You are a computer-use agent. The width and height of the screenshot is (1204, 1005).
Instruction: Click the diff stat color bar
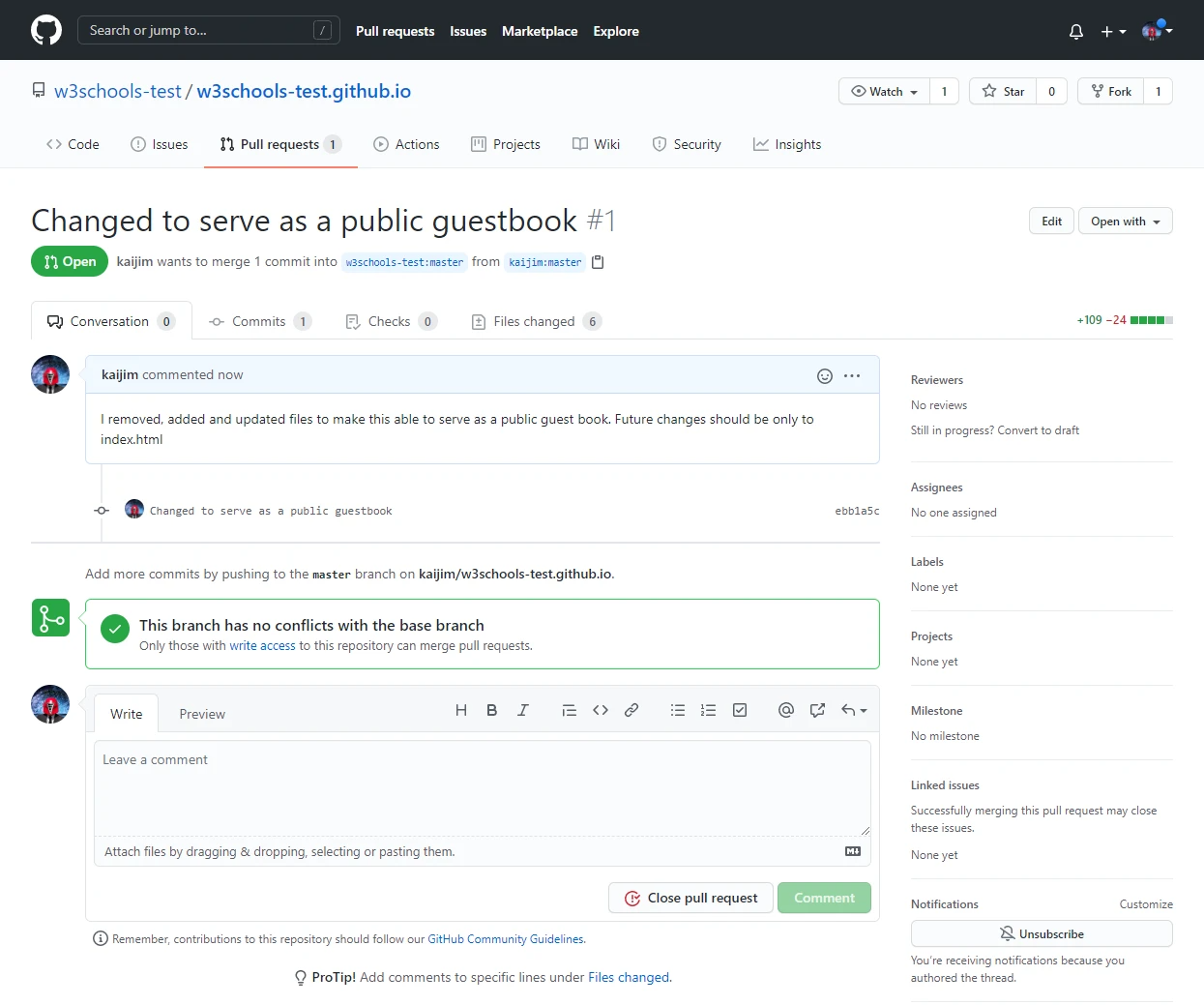pyautogui.click(x=1151, y=320)
